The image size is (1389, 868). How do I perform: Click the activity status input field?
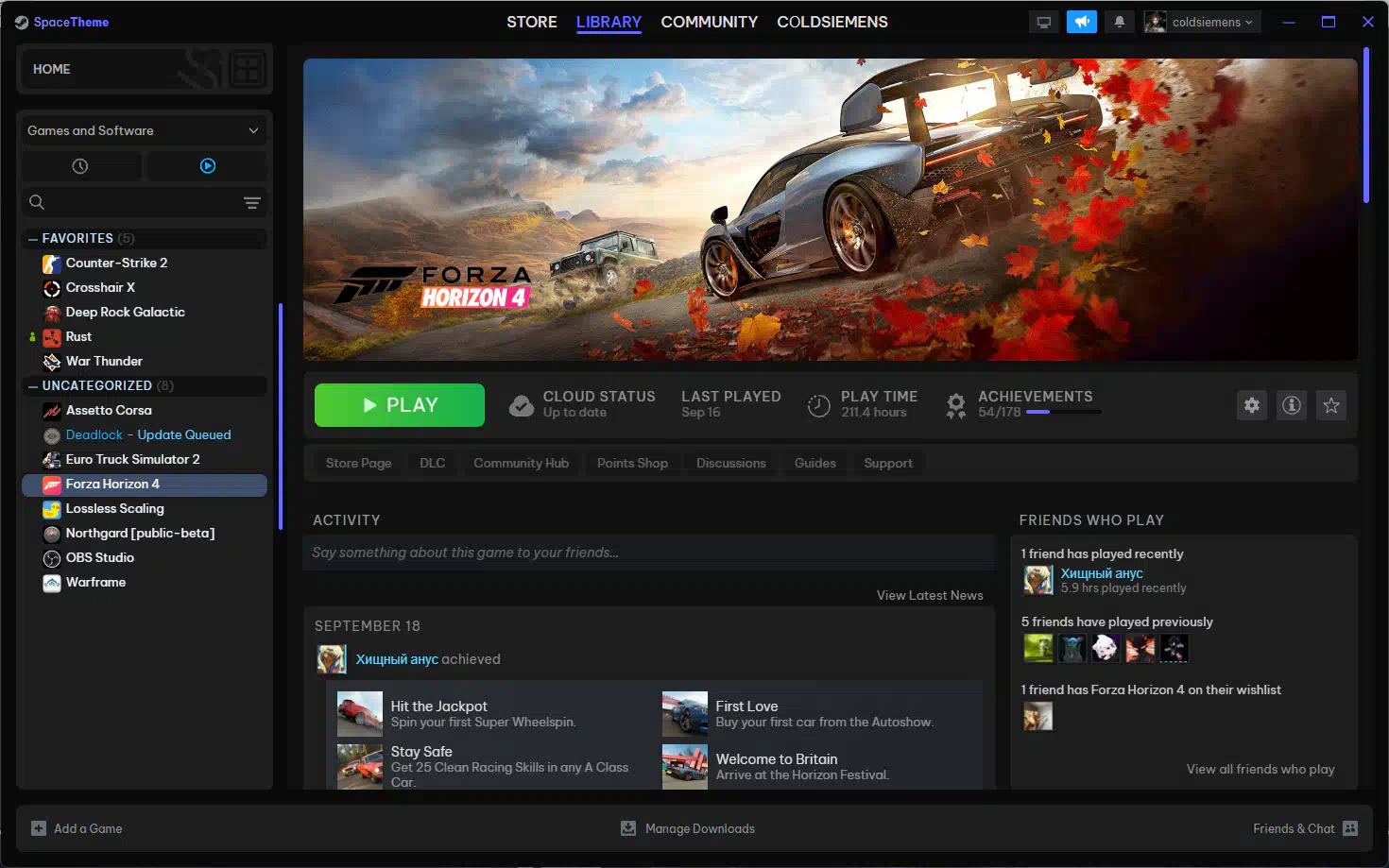pyautogui.click(x=649, y=553)
